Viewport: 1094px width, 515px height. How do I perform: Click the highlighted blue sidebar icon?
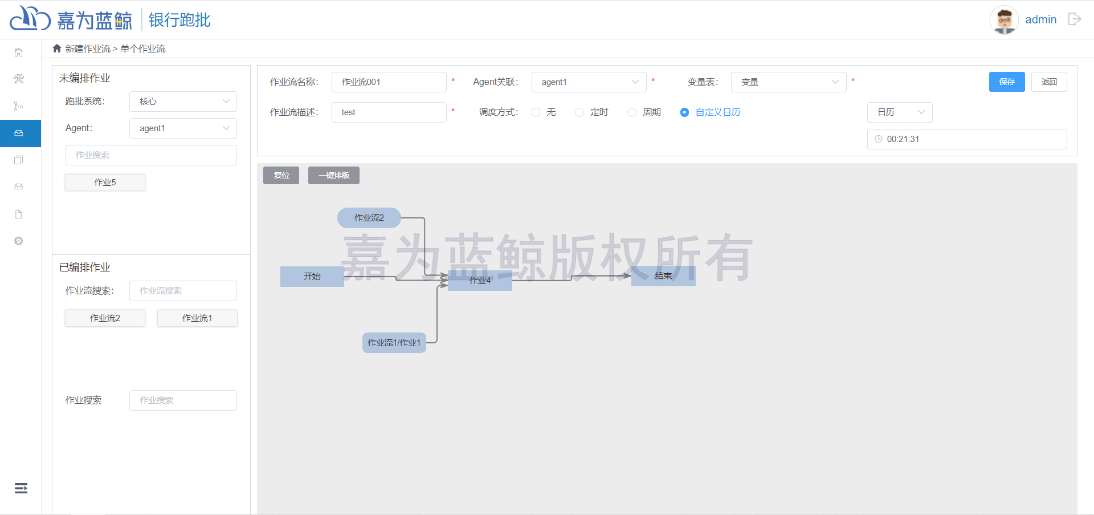19,133
